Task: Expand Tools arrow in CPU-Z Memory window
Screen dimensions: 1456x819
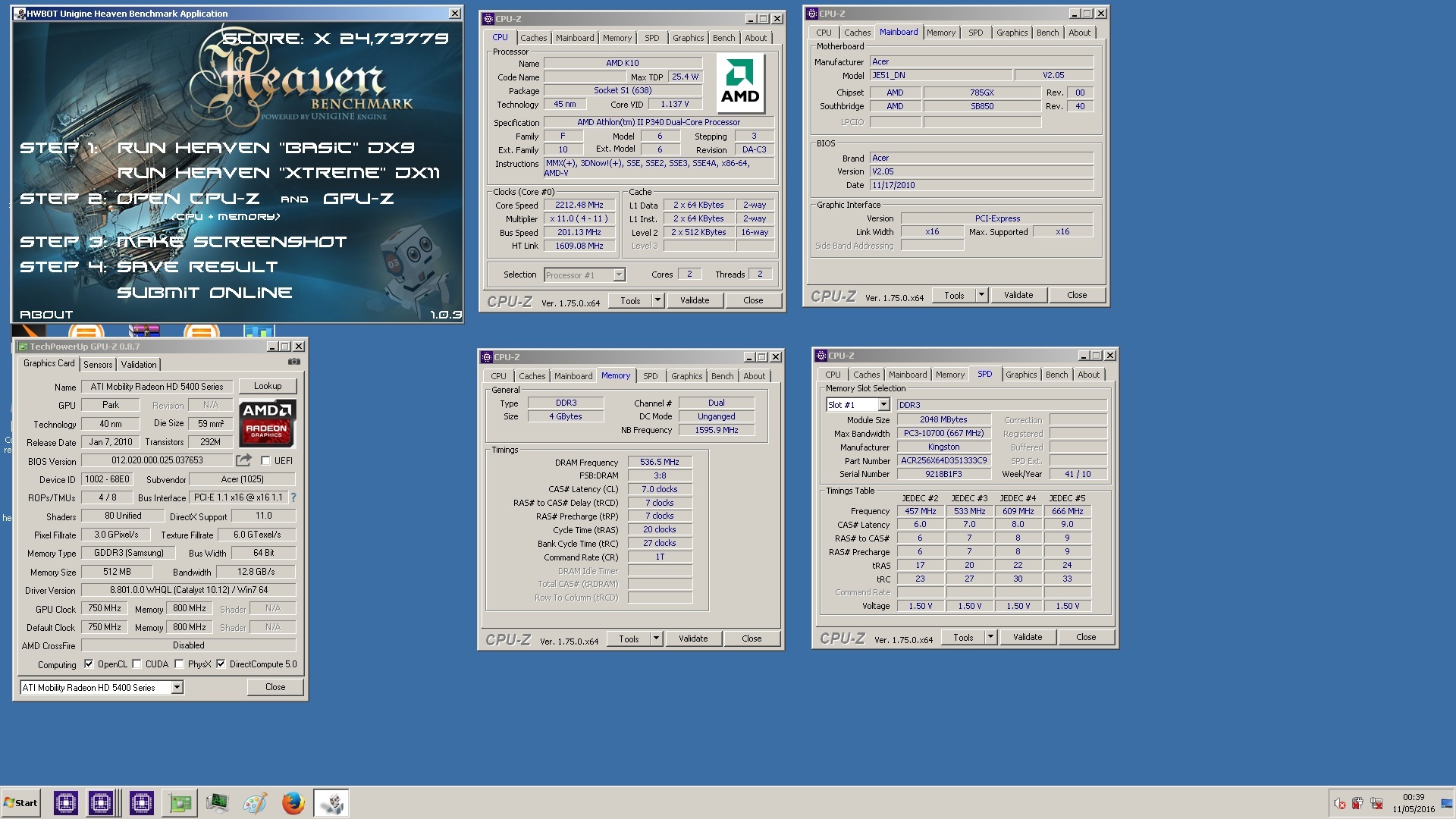Action: (656, 639)
